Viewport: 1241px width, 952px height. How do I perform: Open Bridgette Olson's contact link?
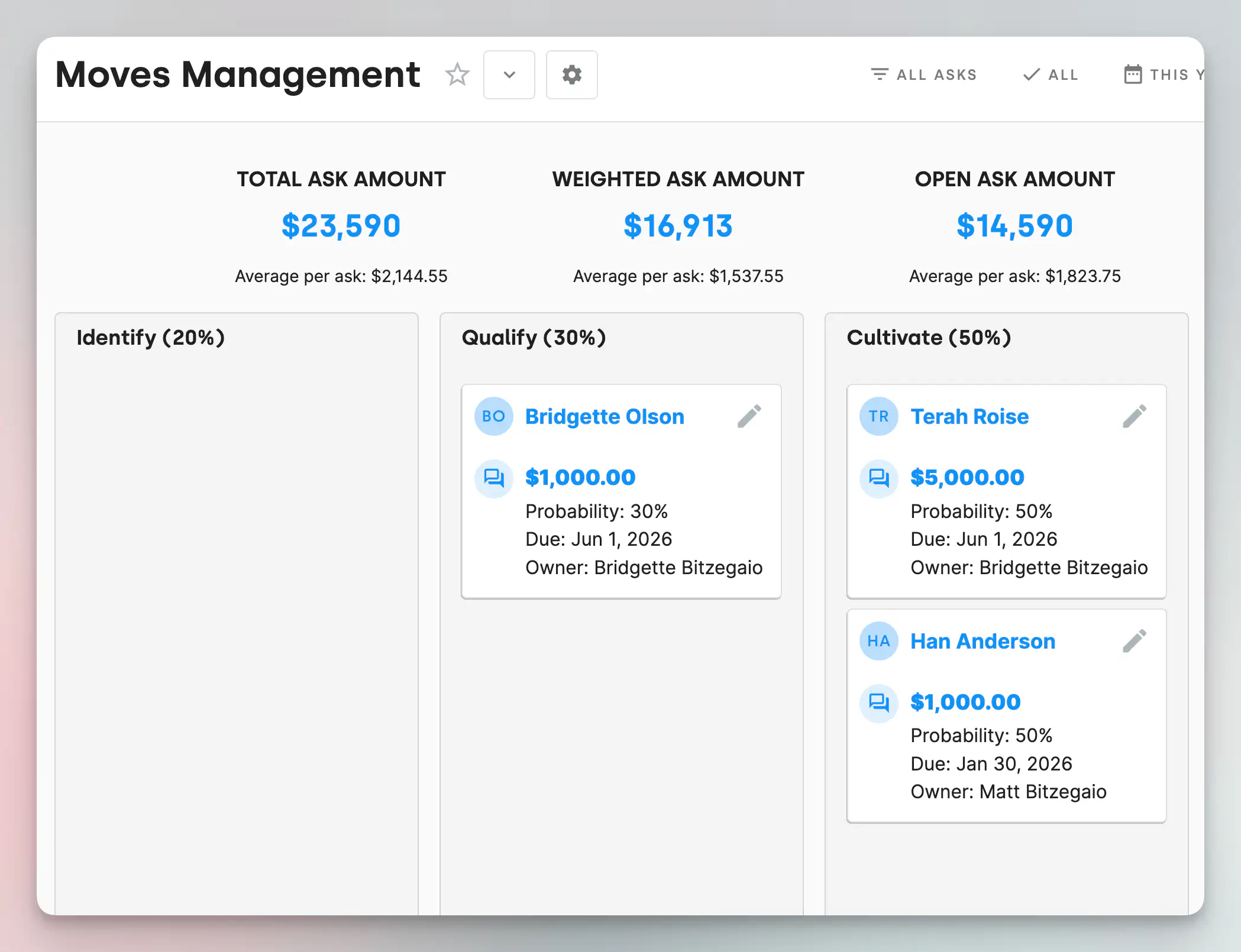point(605,417)
